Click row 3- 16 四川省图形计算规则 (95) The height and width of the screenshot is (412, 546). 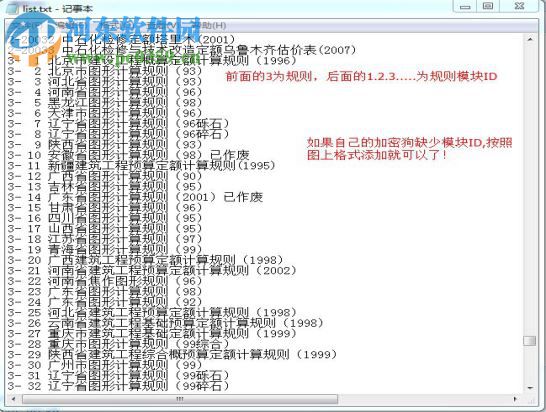[105, 218]
